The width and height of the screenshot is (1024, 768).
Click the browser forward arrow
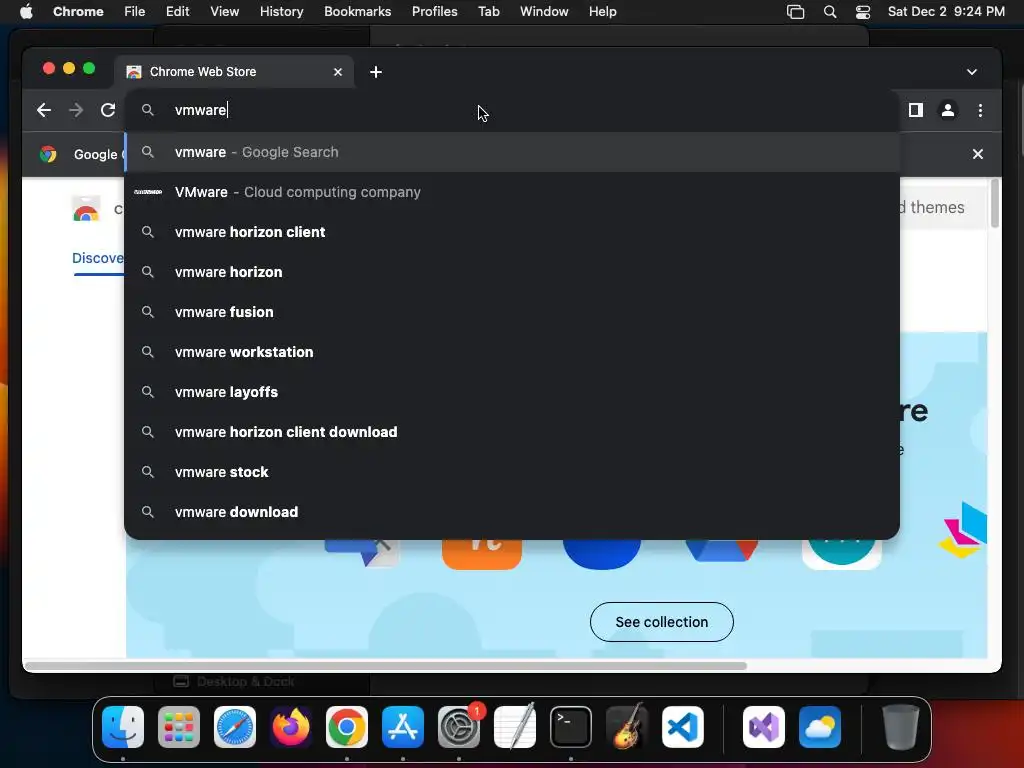point(76,110)
